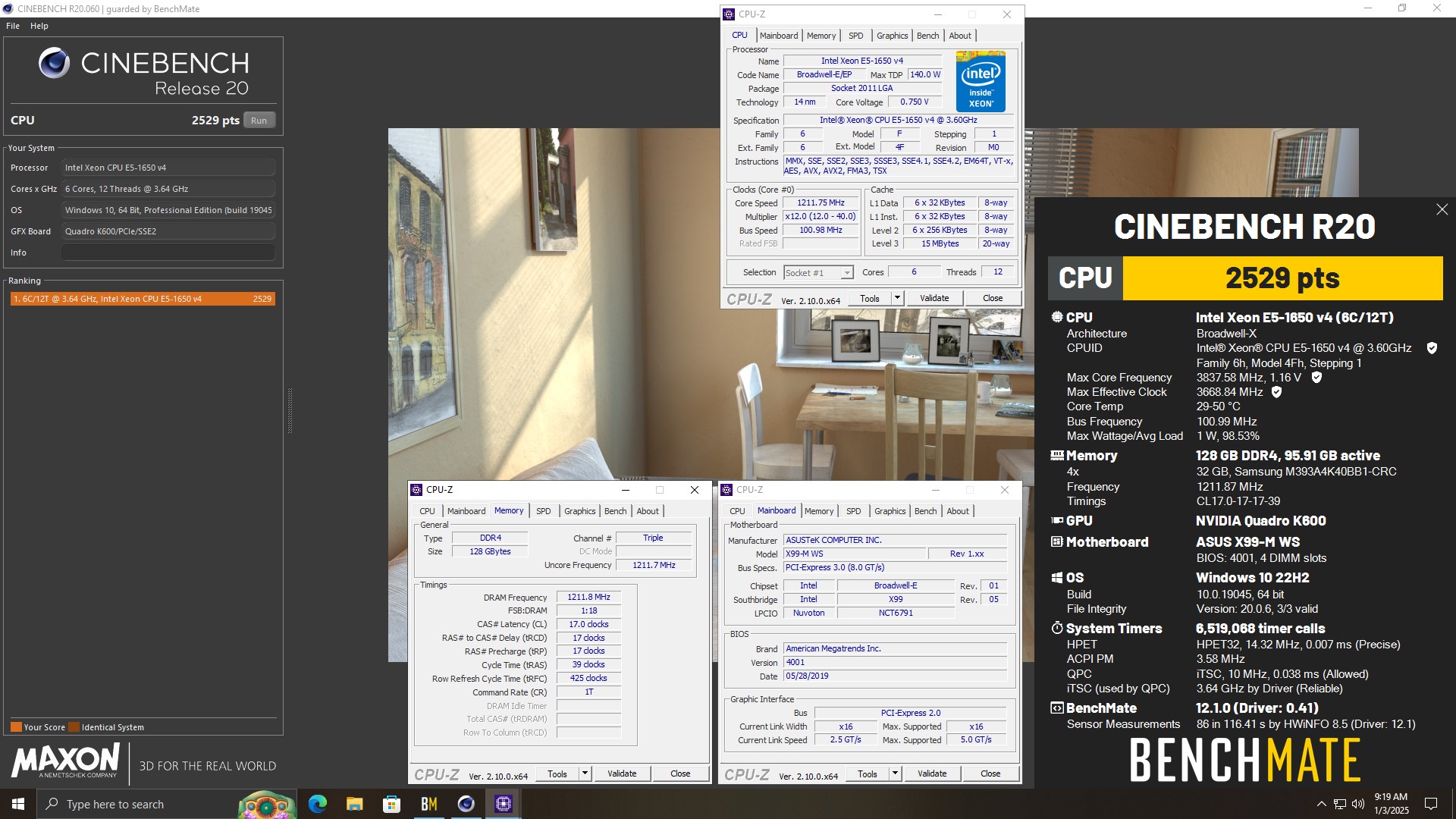Click the CPU chip icon in BenchMate panel

point(1057,318)
